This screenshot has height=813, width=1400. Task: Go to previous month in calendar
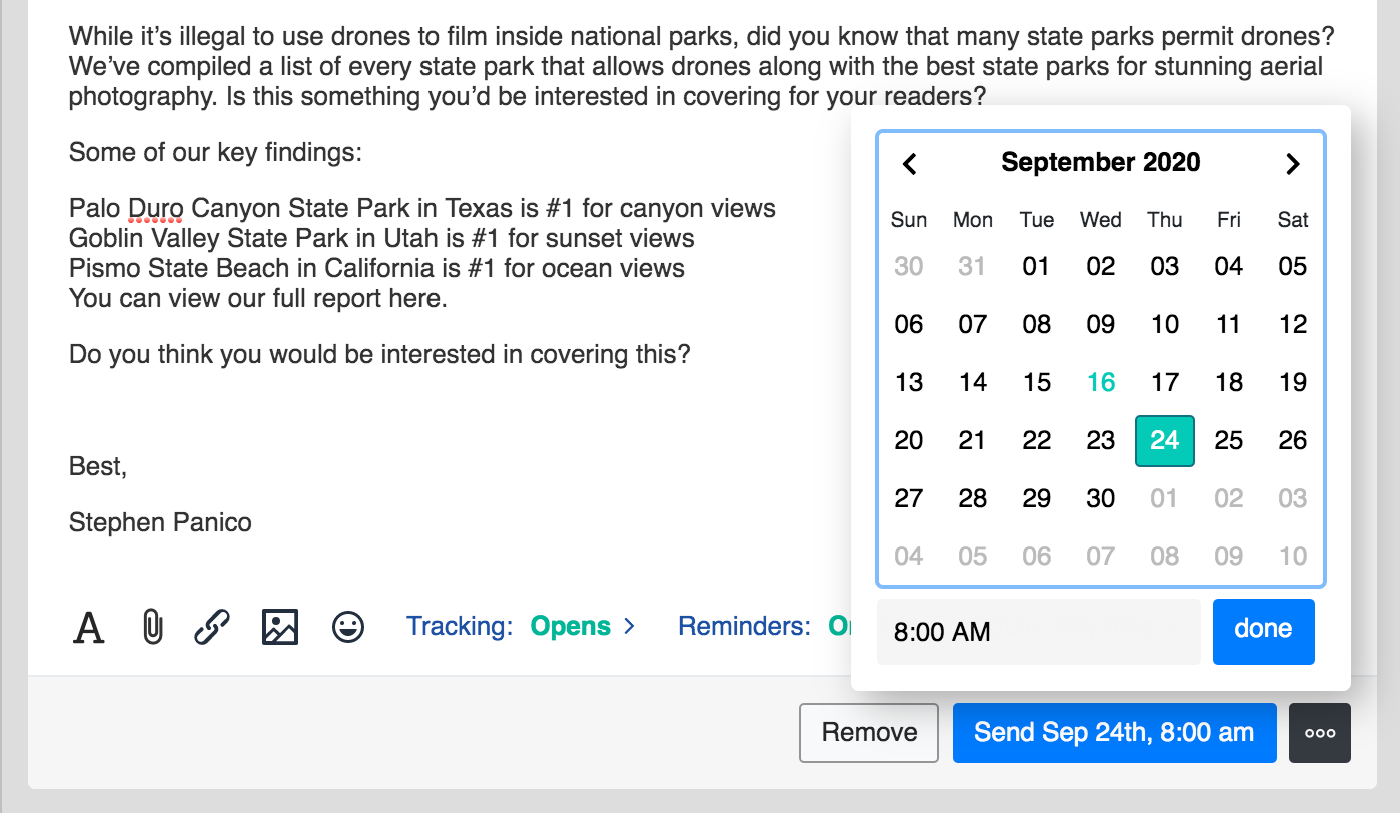pyautogui.click(x=909, y=164)
